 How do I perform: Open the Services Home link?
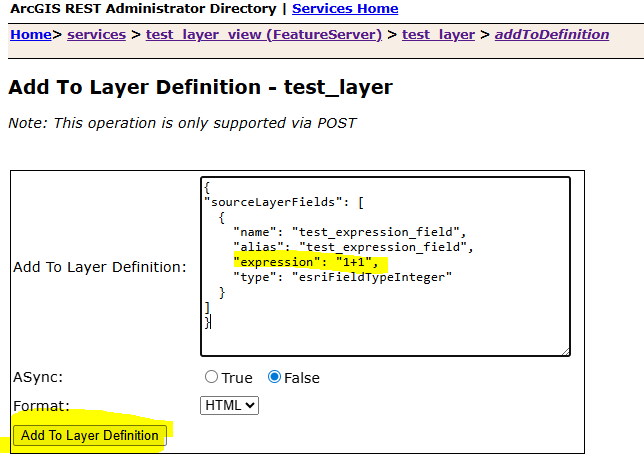pos(345,9)
